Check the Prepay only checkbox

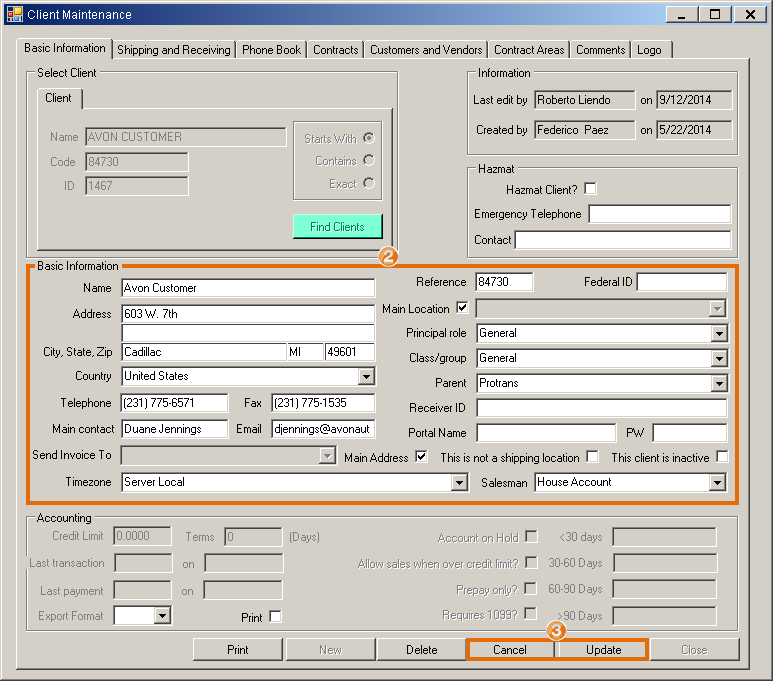530,589
